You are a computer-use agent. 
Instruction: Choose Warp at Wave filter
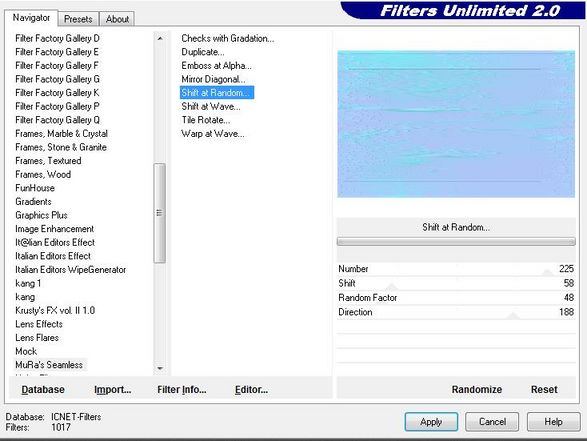tap(213, 134)
